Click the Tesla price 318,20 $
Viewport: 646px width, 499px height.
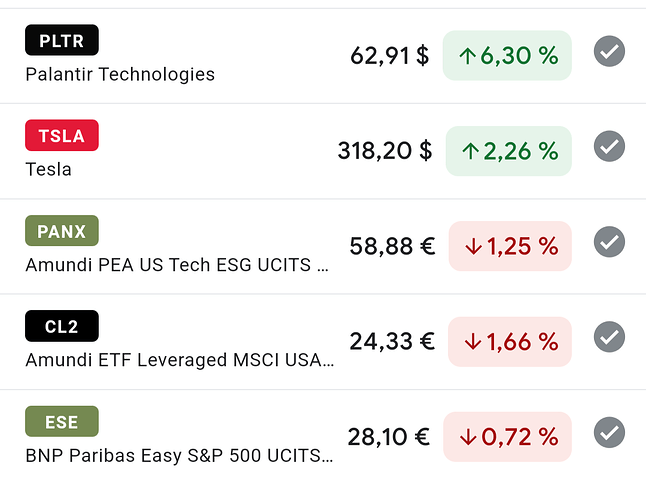pos(385,150)
